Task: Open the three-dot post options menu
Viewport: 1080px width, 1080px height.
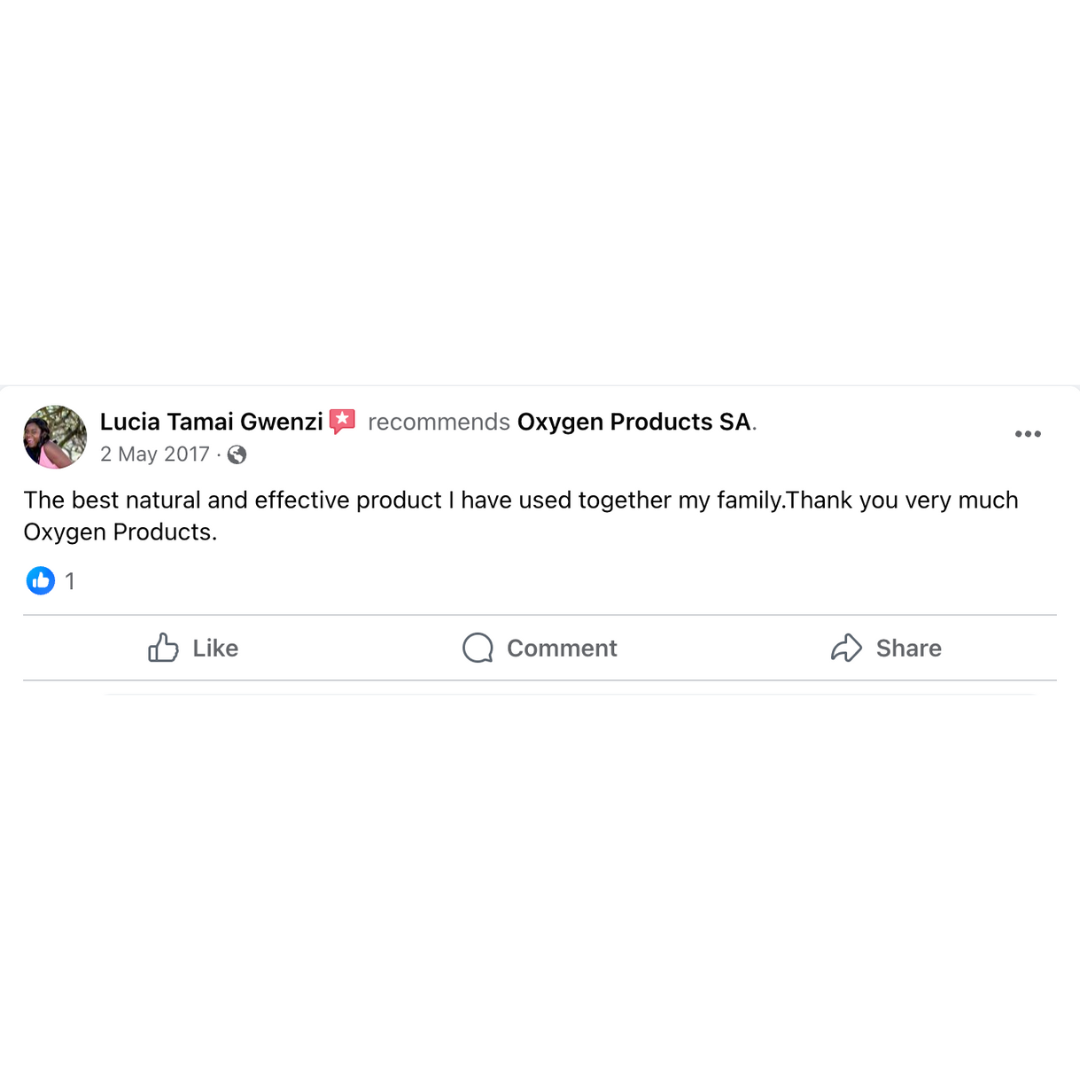Action: click(1028, 434)
